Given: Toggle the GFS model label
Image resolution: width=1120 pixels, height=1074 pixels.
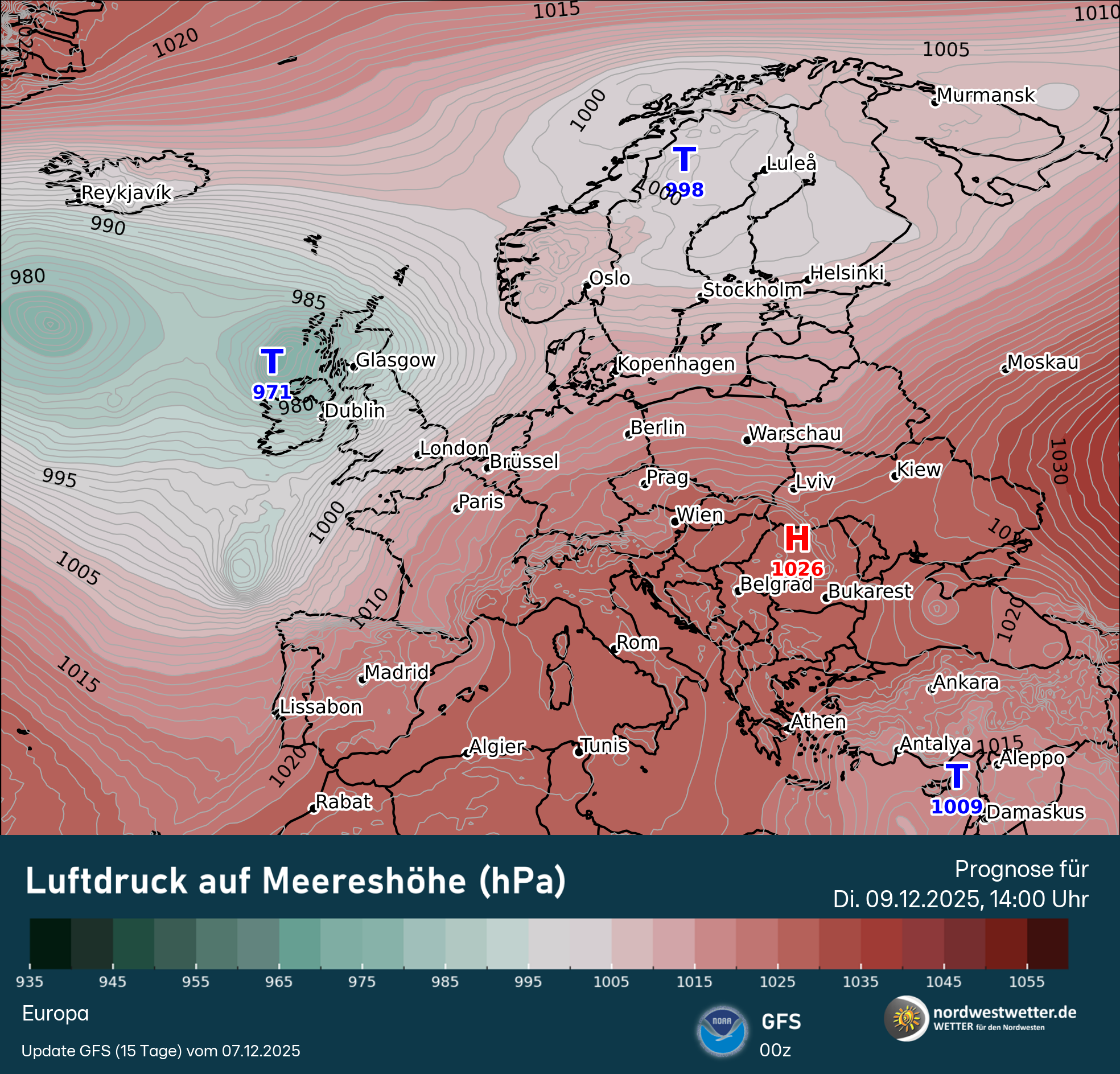Looking at the screenshot, I should click(781, 1021).
